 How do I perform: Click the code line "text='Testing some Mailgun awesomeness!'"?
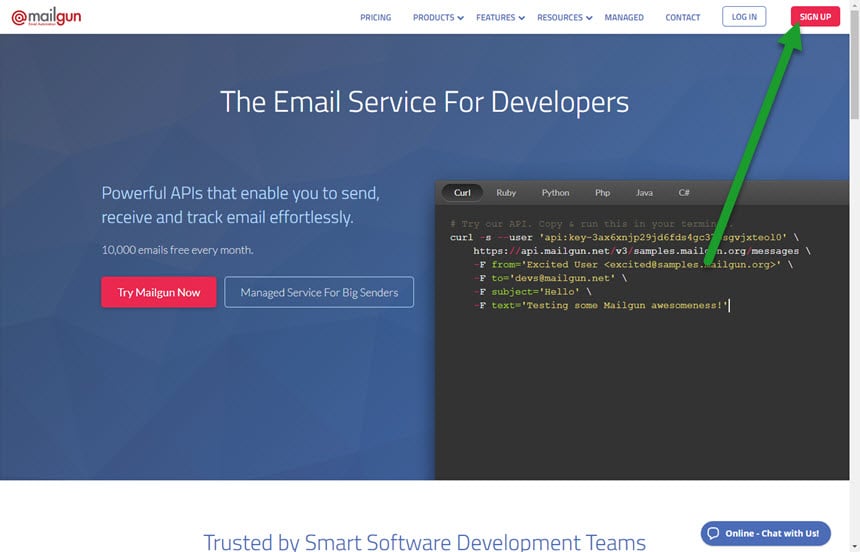tap(609, 305)
